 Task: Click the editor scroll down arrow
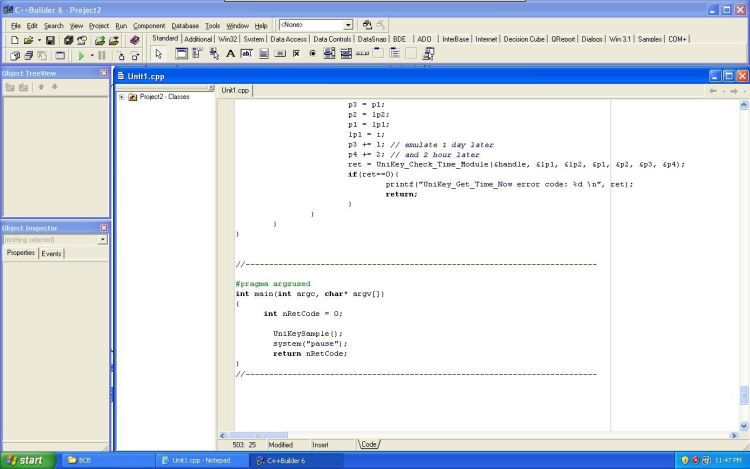[744, 426]
